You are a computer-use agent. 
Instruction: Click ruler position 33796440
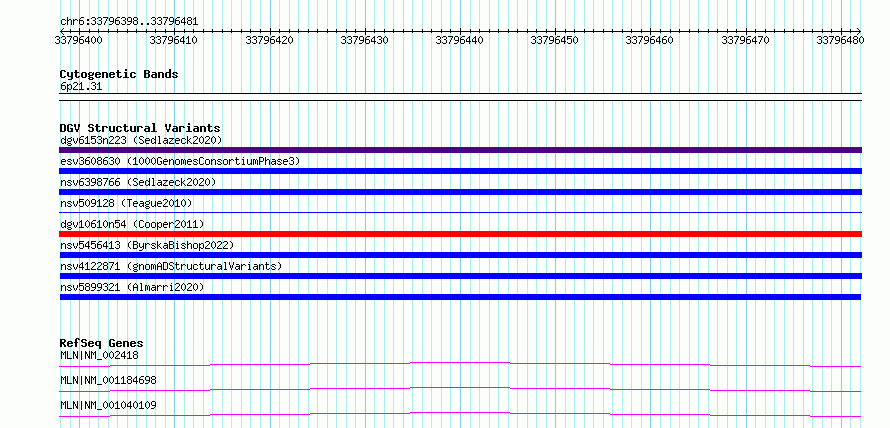(x=459, y=40)
